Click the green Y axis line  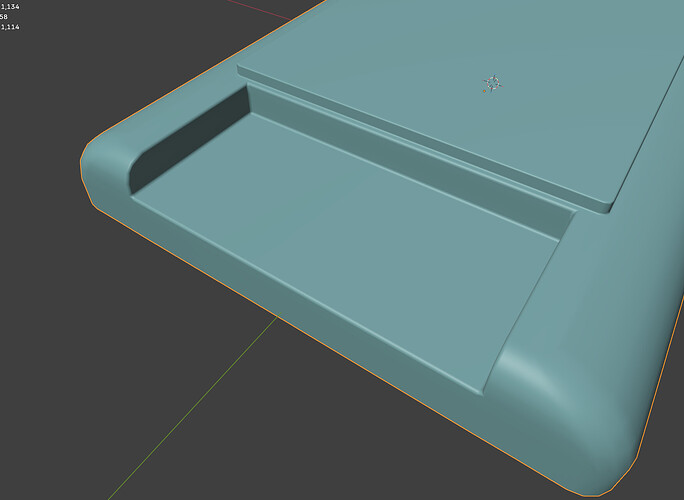(x=192, y=408)
